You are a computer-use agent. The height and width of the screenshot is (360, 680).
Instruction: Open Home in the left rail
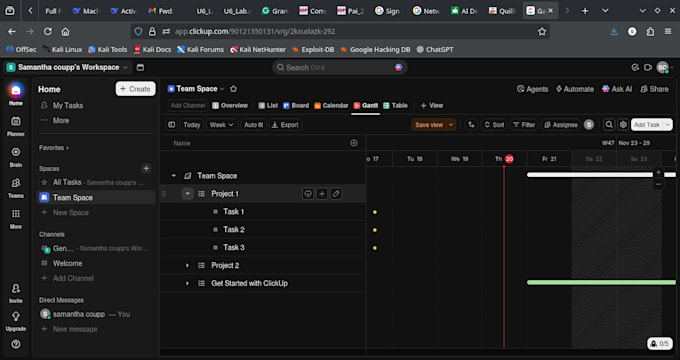point(16,94)
